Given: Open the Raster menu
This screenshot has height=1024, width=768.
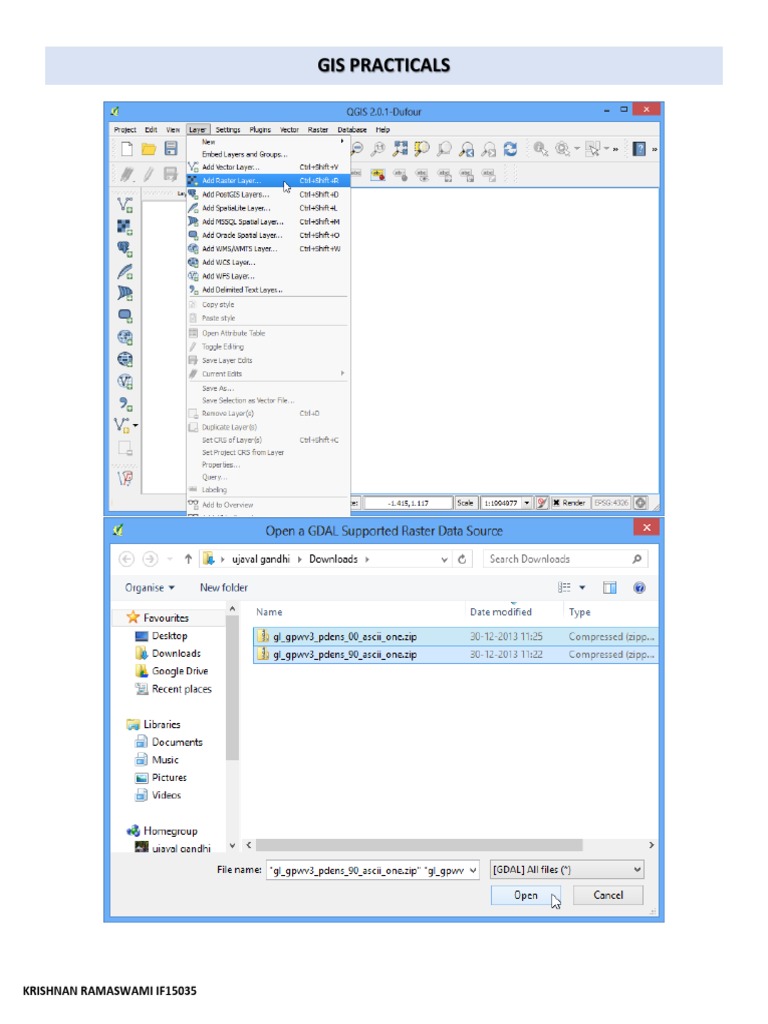Looking at the screenshot, I should (x=318, y=129).
